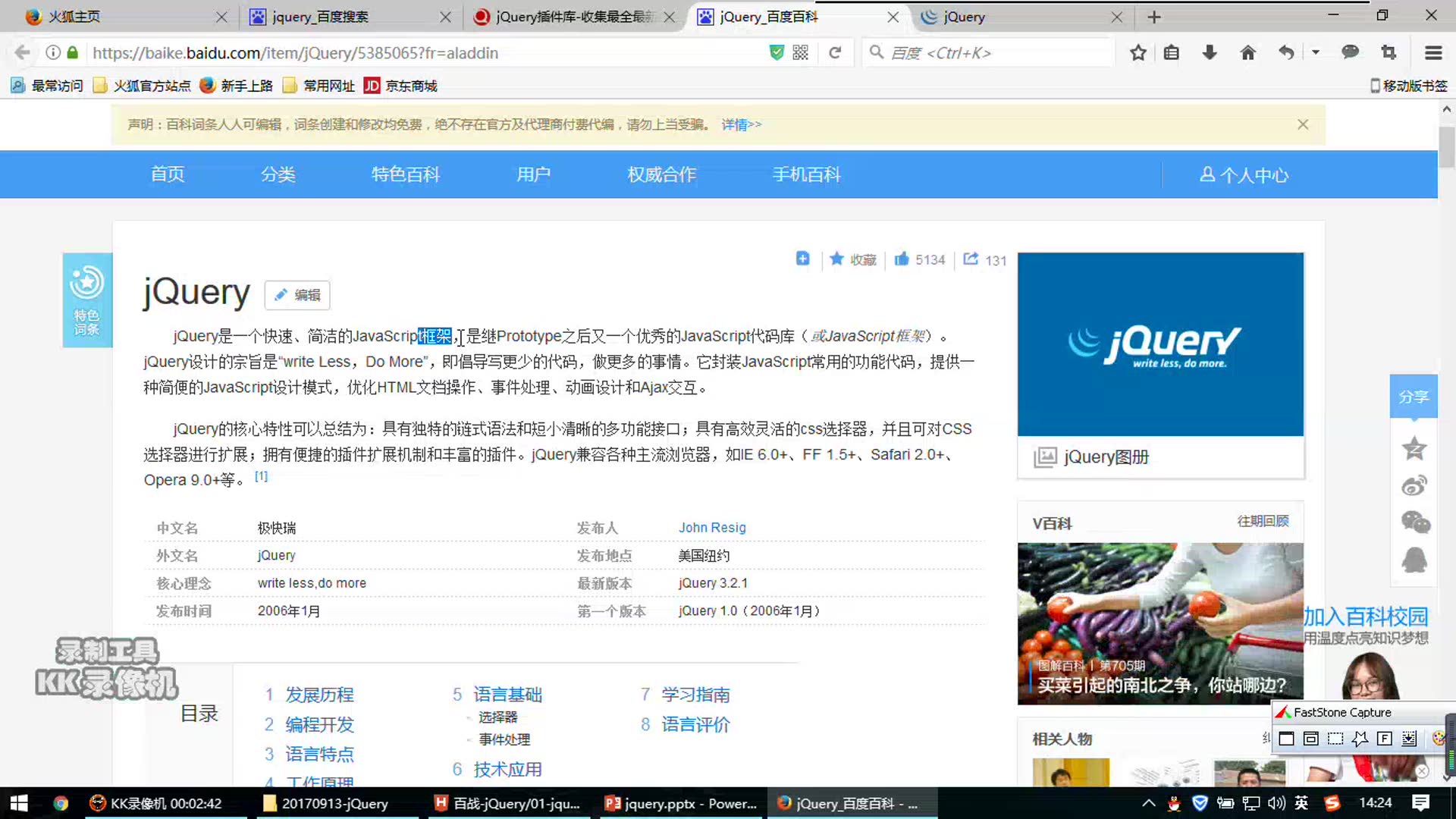Open the downloads arrow icon
The height and width of the screenshot is (819, 1456).
[x=1210, y=52]
